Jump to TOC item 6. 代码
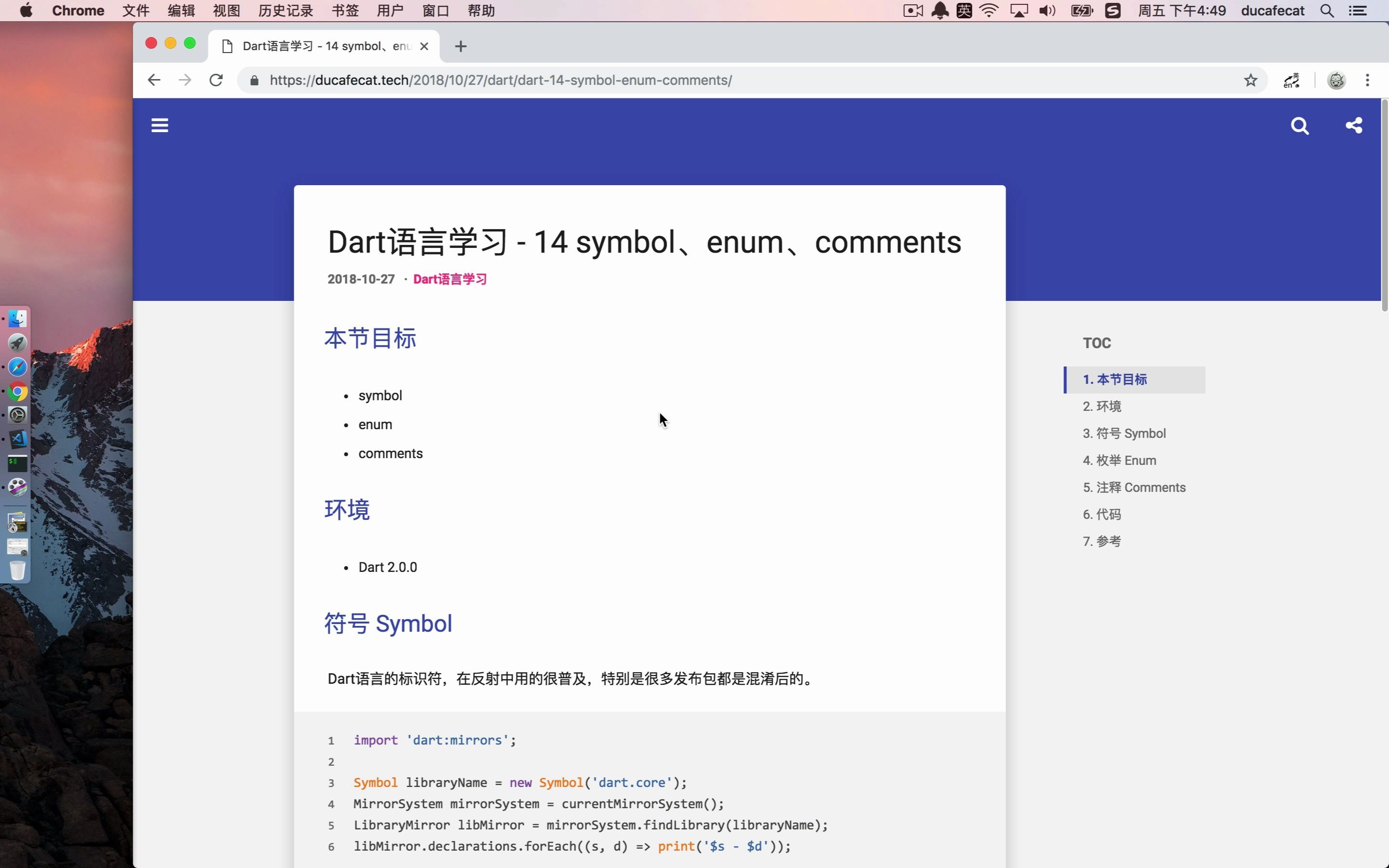 tap(1102, 515)
